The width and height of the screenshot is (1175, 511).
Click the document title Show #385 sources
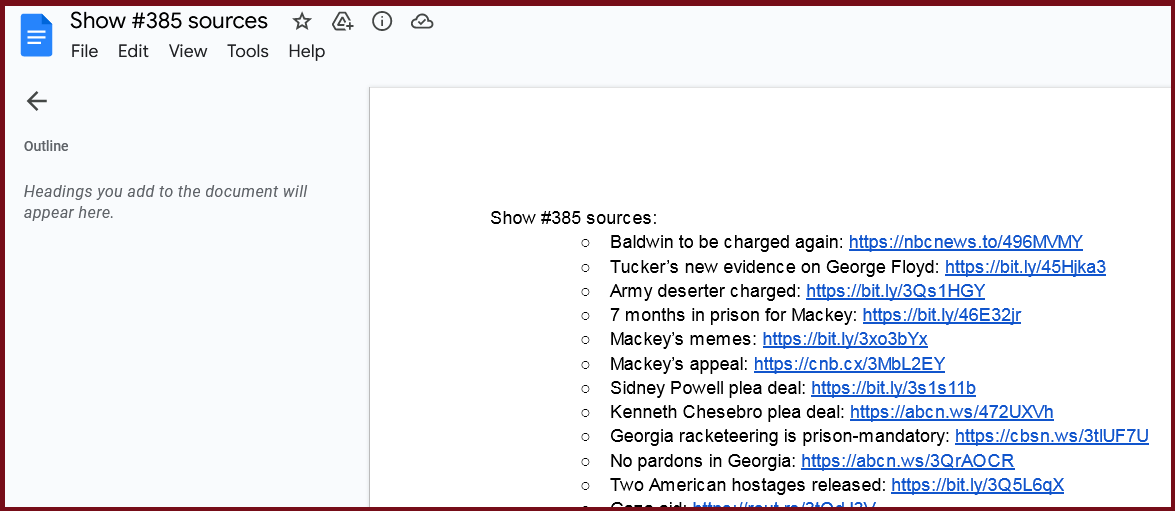point(169,21)
